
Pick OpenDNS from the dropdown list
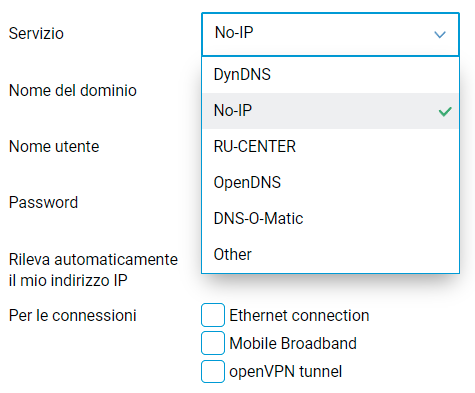point(330,183)
